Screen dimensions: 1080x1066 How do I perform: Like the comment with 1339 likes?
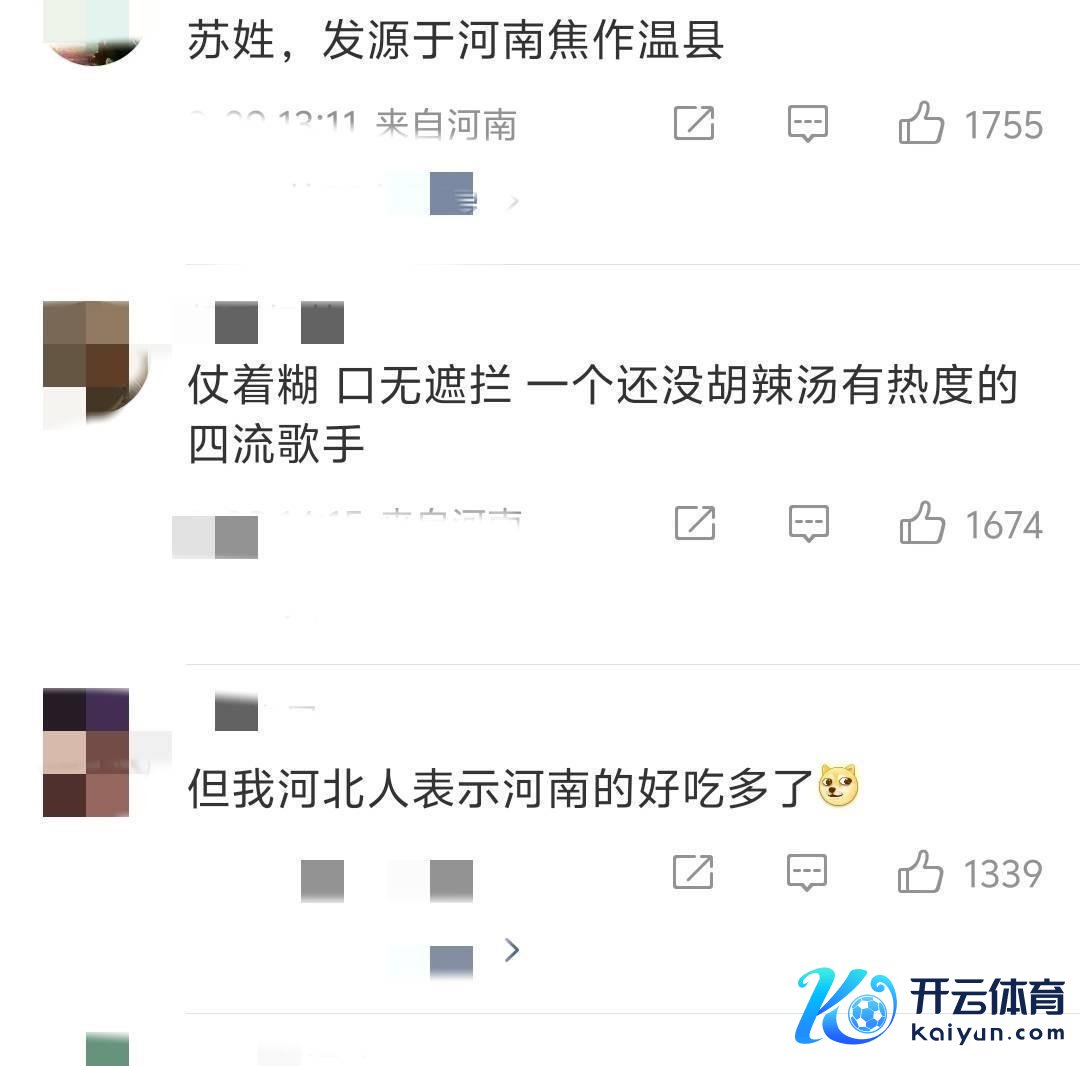point(920,872)
